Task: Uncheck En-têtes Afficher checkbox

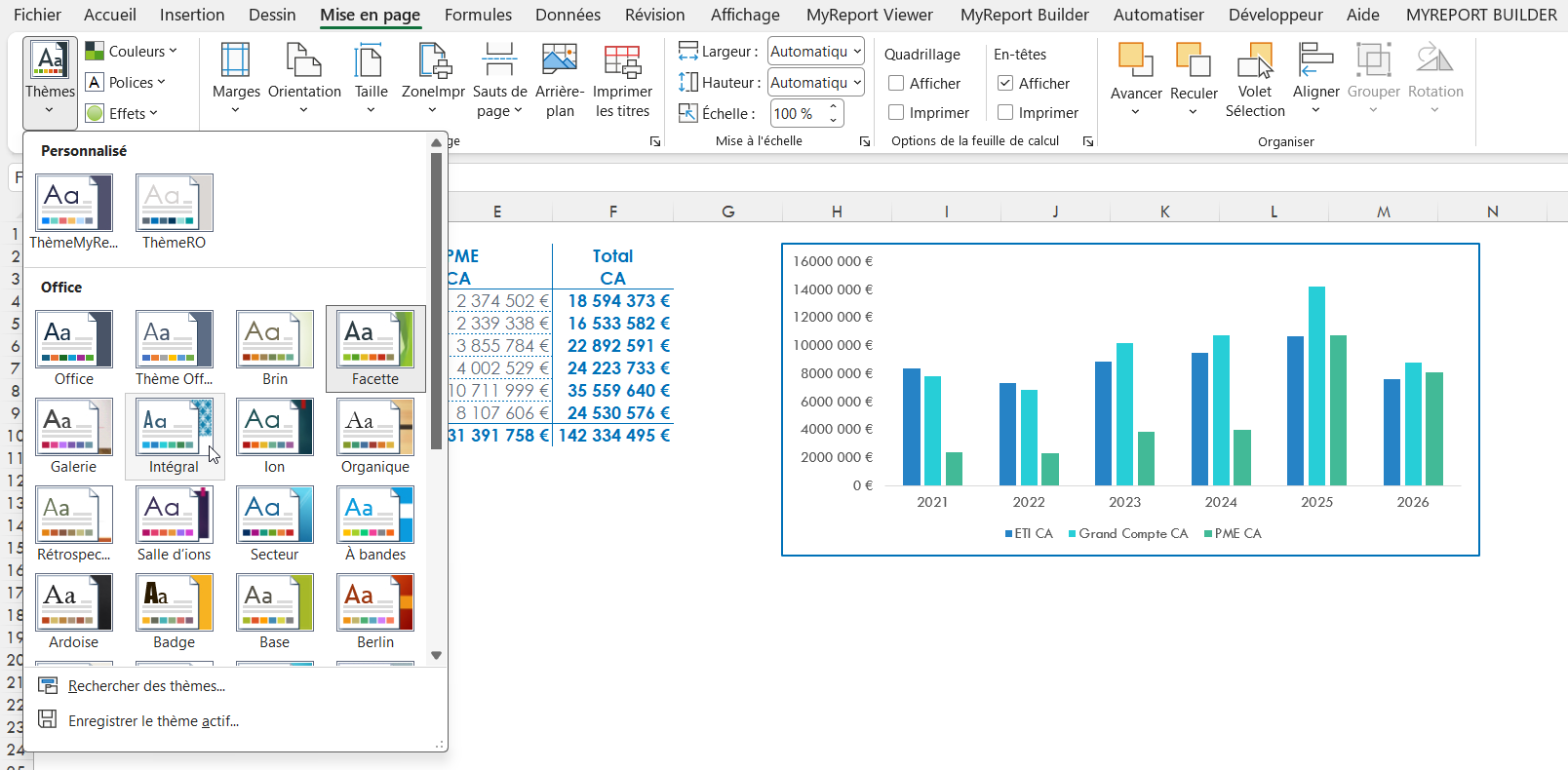Action: coord(1005,84)
